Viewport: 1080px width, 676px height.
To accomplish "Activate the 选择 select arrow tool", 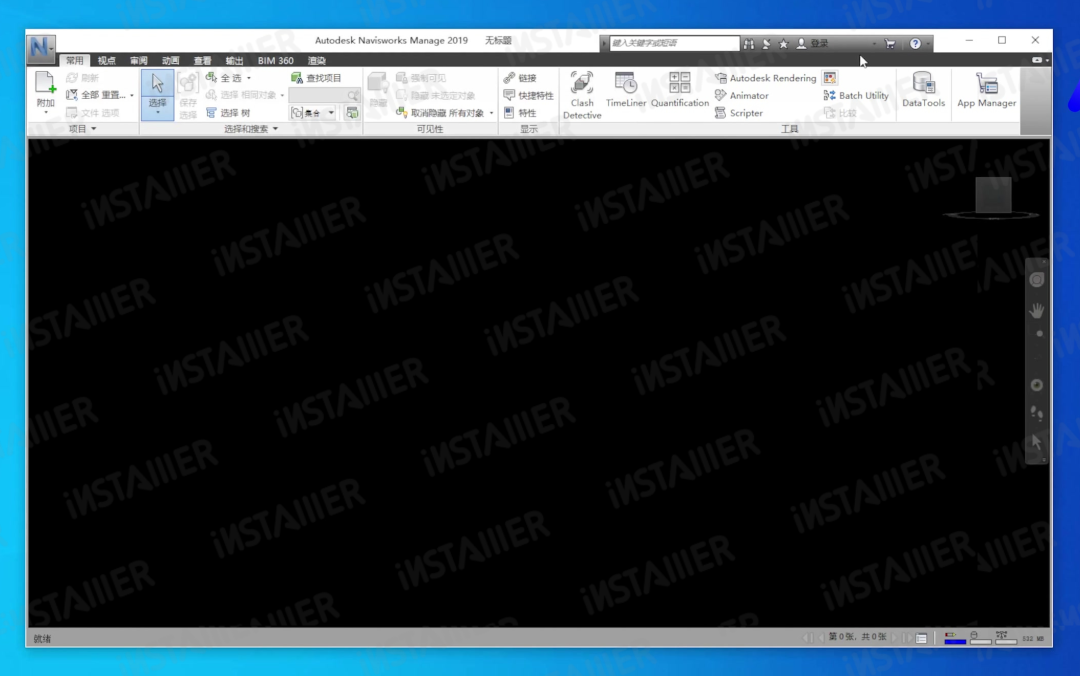I will pos(157,83).
